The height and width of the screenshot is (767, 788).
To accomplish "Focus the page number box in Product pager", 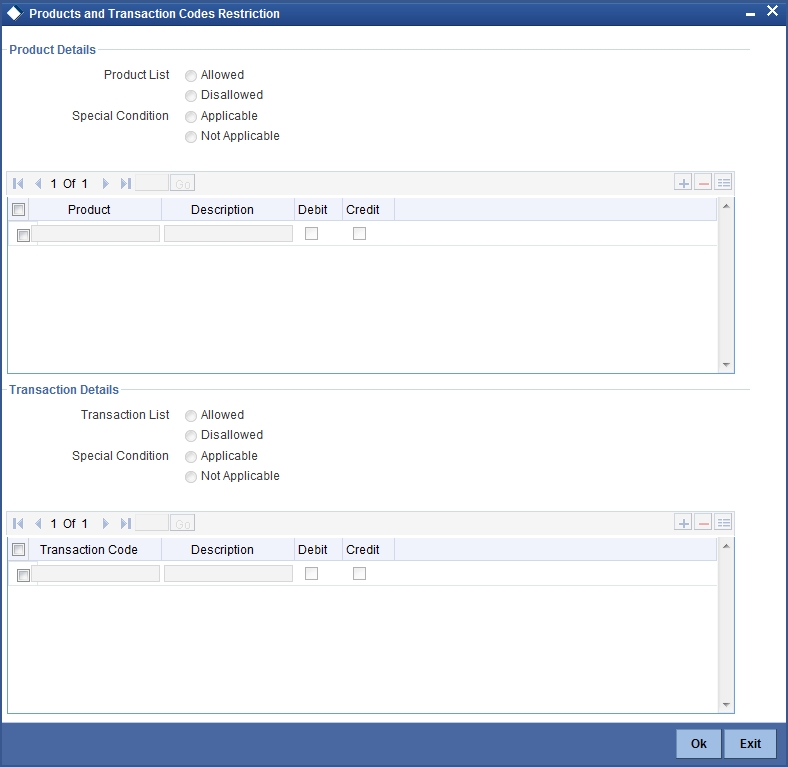I will click(x=152, y=183).
